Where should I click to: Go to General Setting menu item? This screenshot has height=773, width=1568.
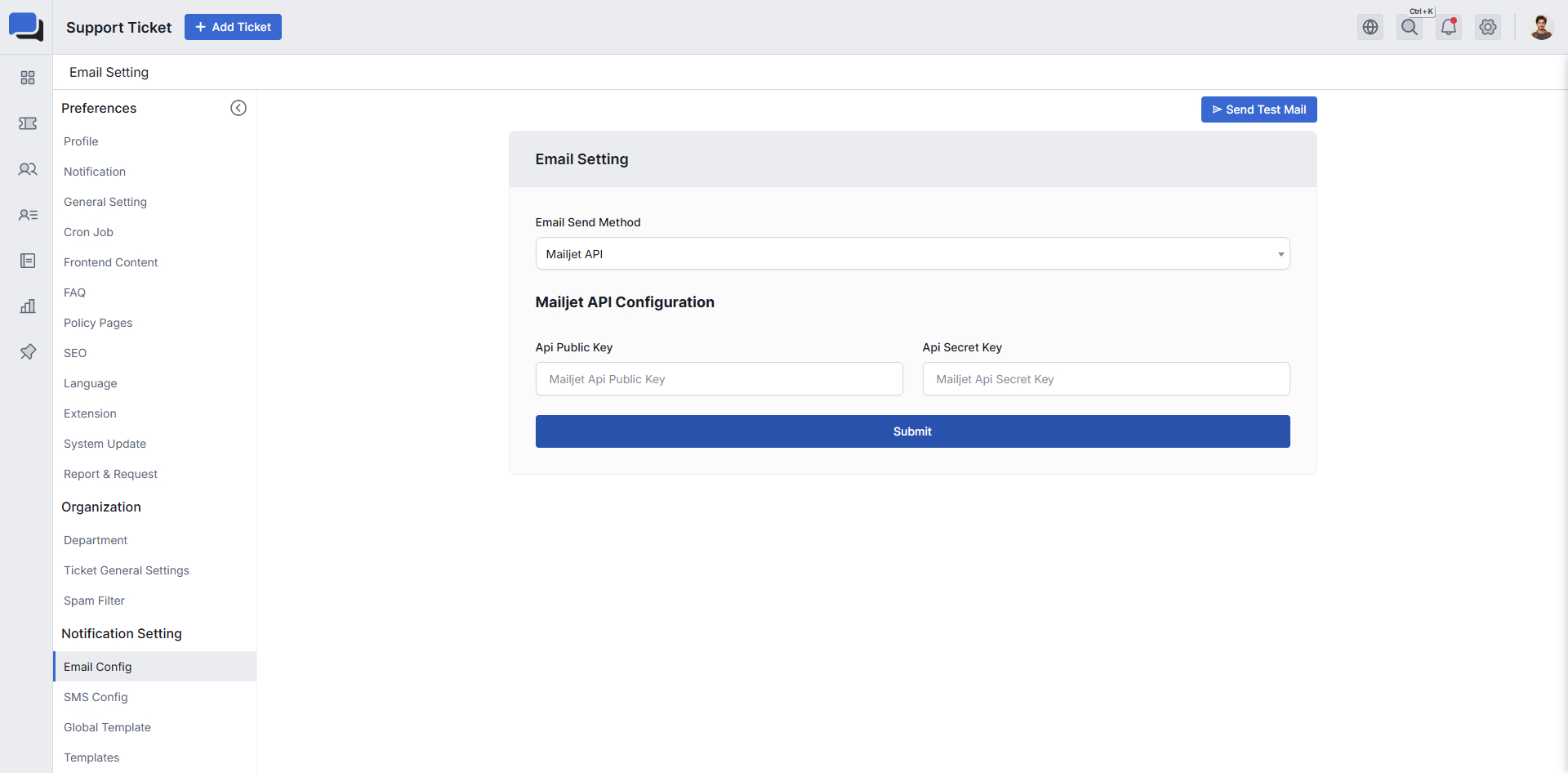(x=105, y=202)
